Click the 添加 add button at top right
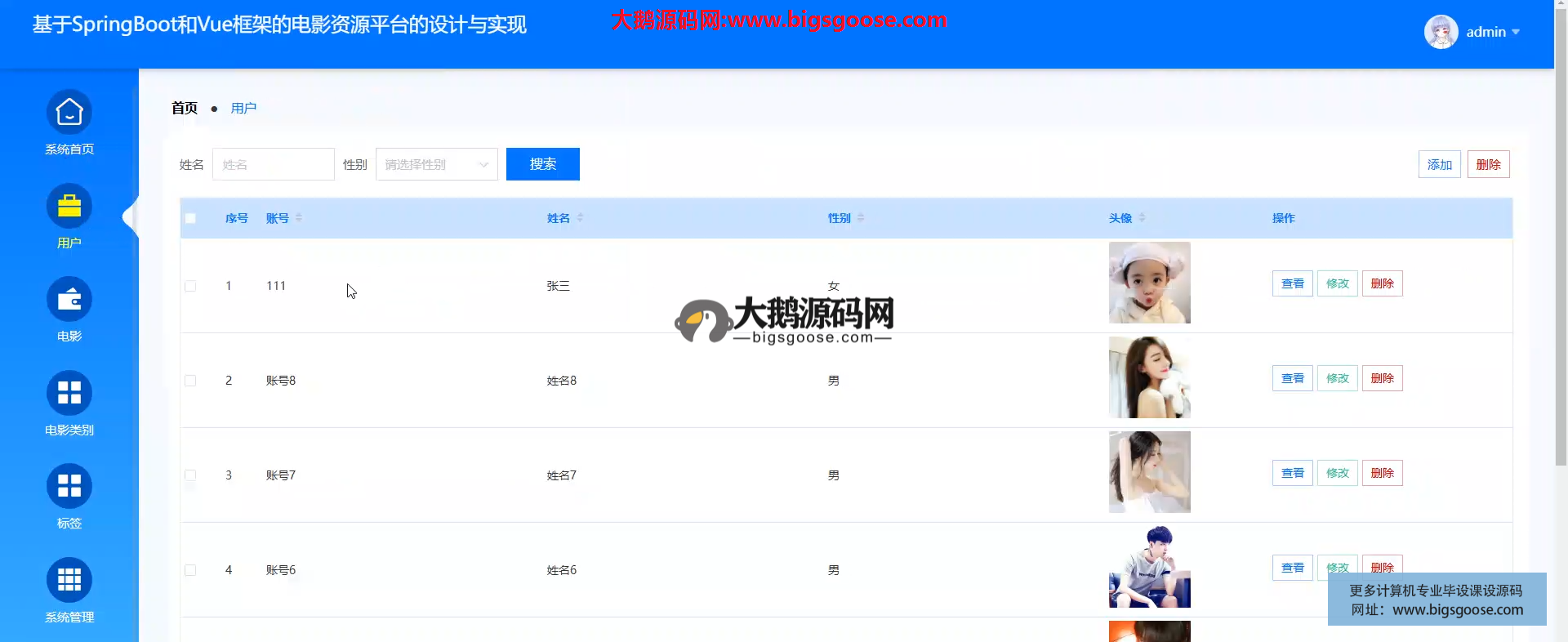The width and height of the screenshot is (1568, 642). click(x=1439, y=164)
